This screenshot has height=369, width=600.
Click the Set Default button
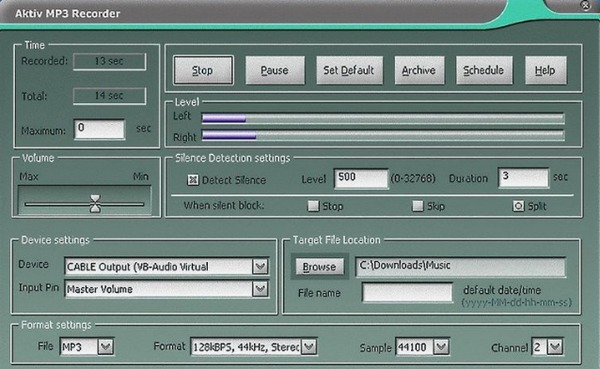[349, 70]
